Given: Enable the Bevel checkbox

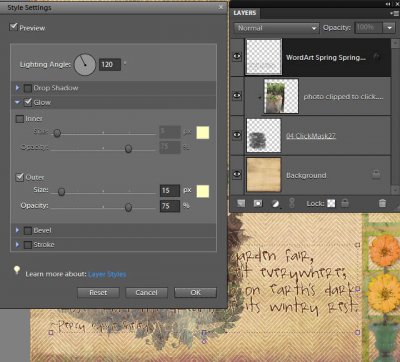Looking at the screenshot, I should pyautogui.click(x=28, y=230).
